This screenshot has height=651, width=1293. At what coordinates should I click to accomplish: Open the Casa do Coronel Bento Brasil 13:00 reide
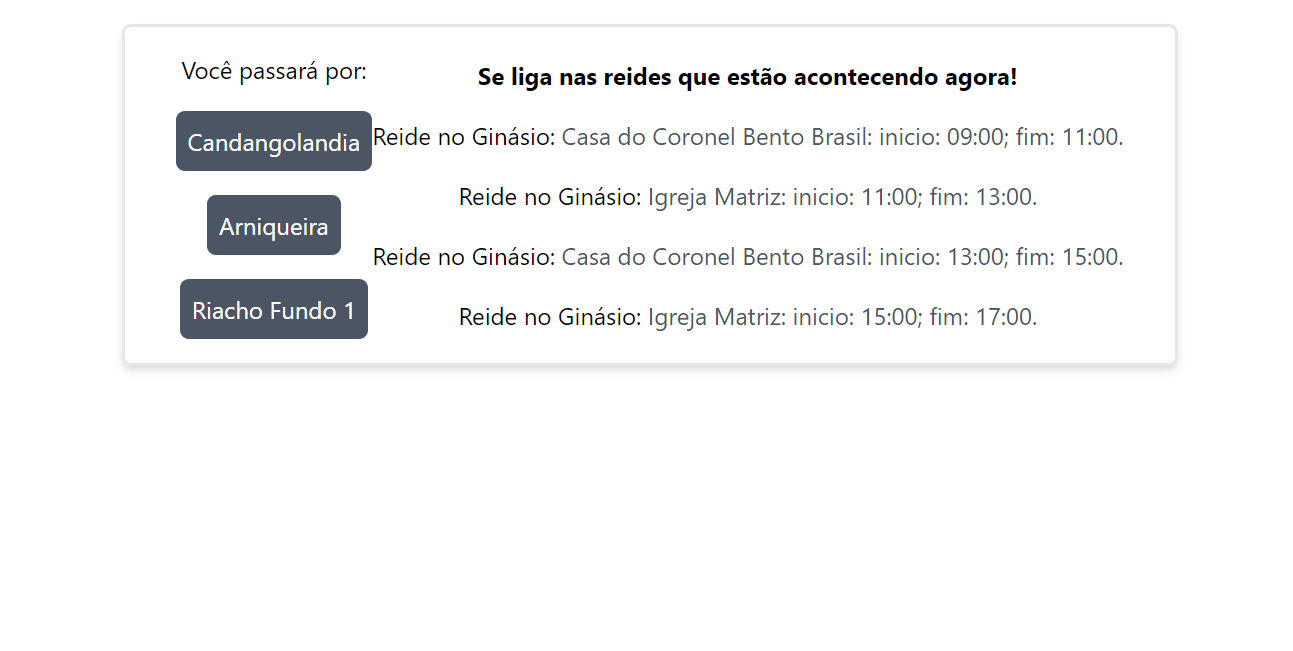coord(748,257)
